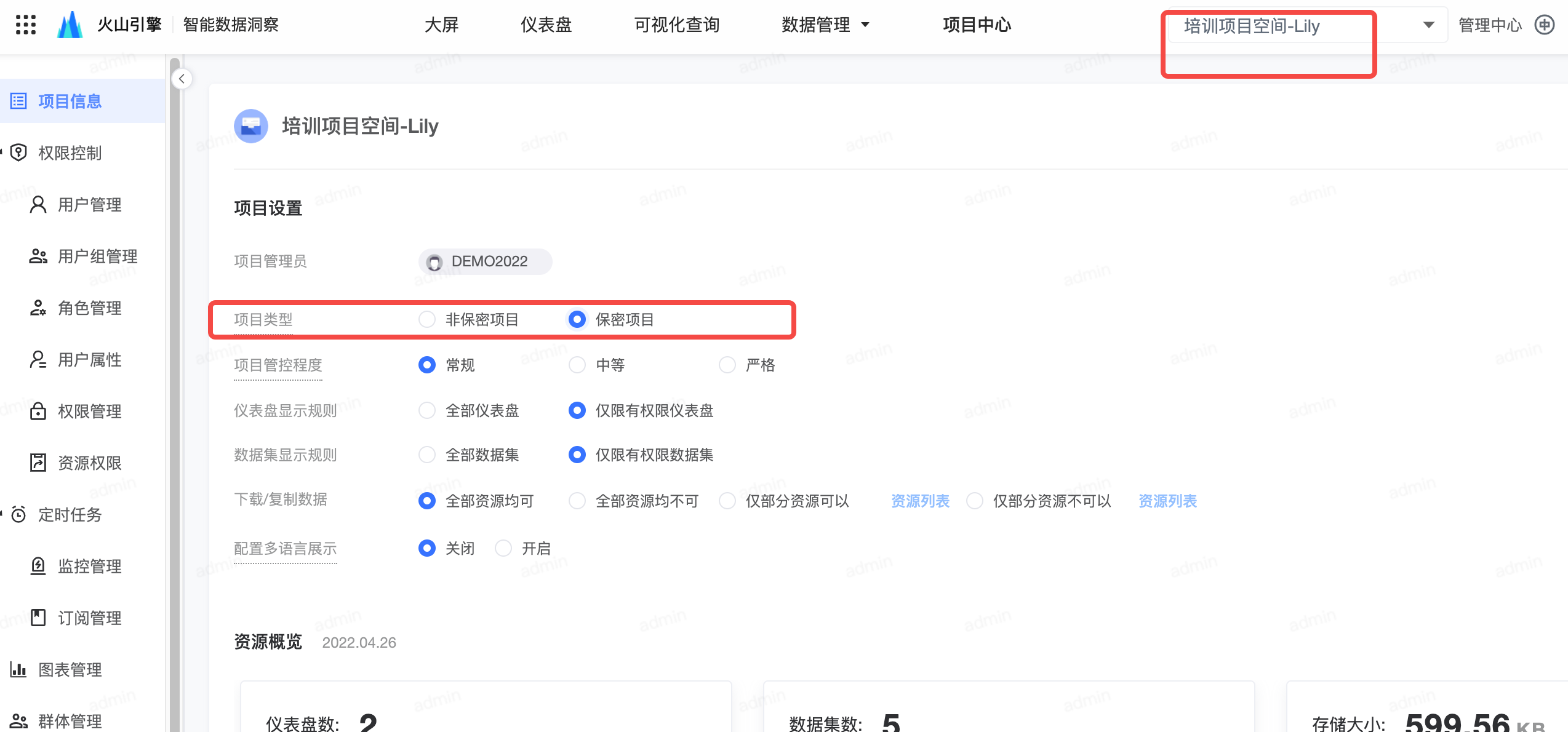Choose 全部仪表盘 display rule
This screenshot has height=732, width=1568.
click(427, 410)
